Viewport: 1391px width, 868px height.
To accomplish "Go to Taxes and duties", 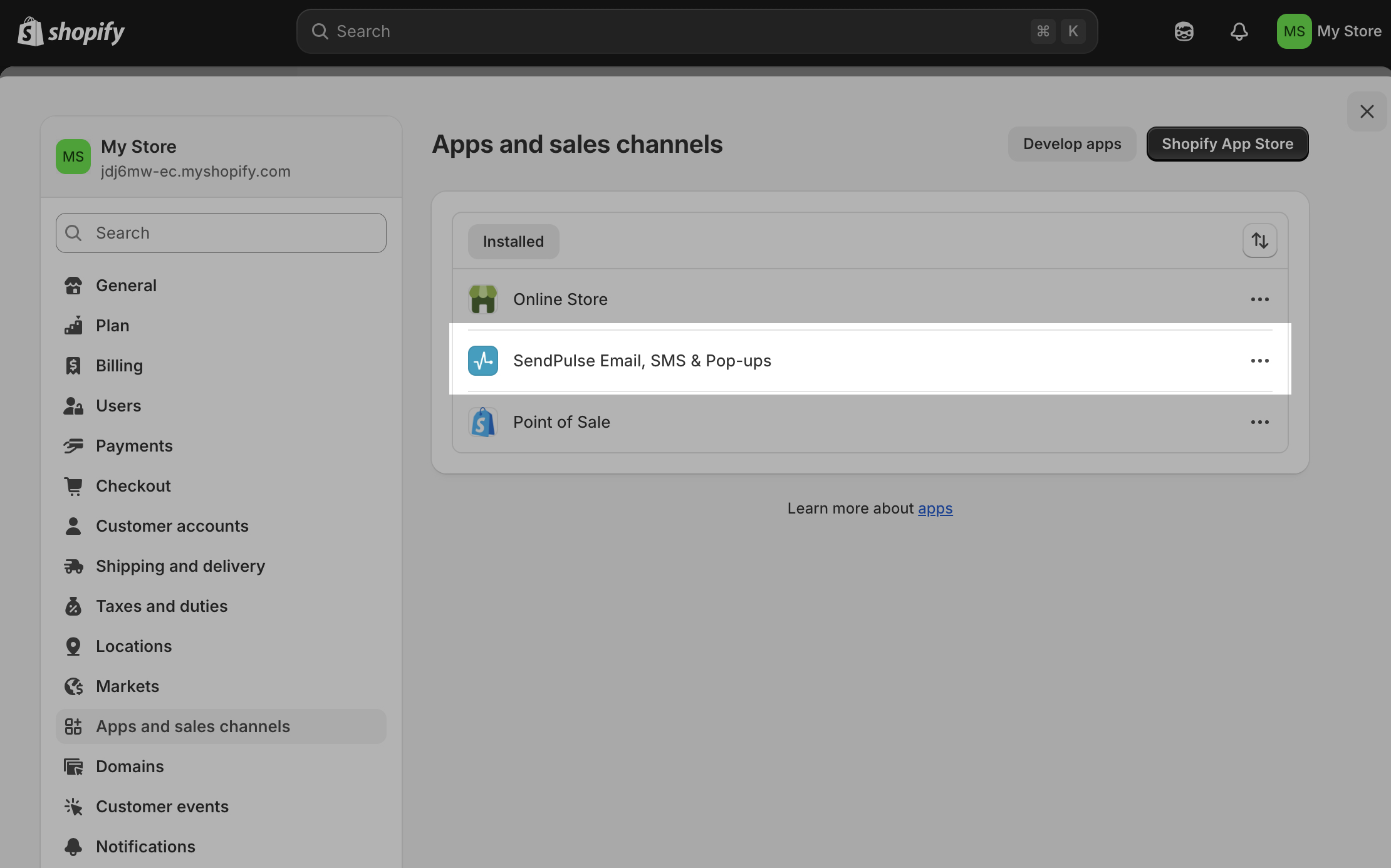I will click(221, 606).
